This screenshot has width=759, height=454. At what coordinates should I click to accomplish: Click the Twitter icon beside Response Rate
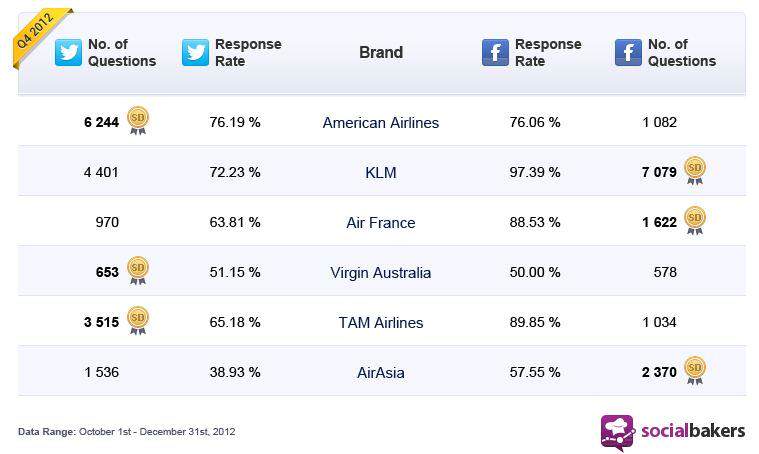tap(196, 52)
